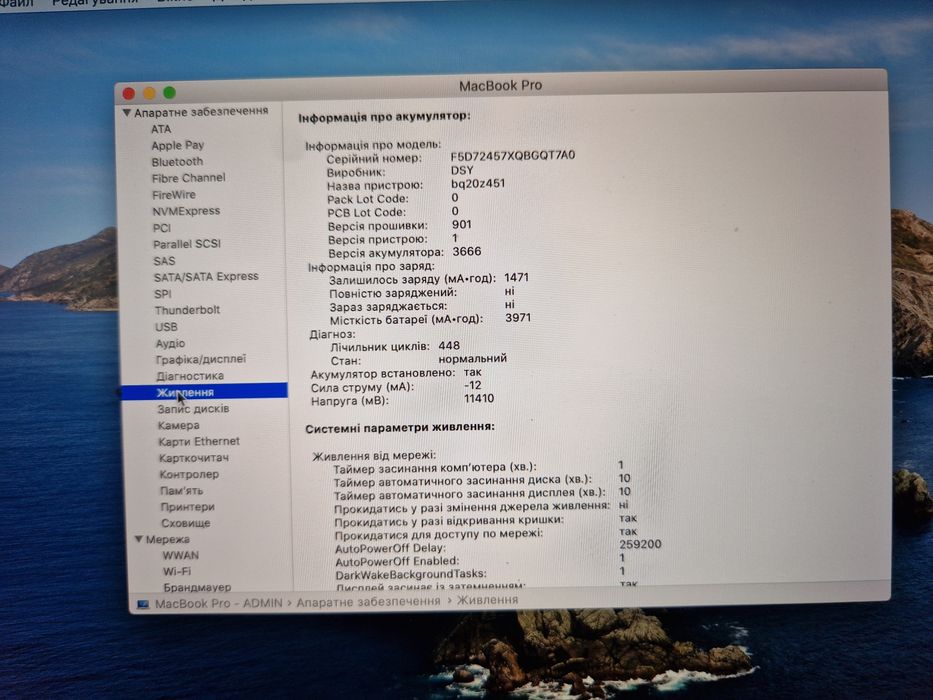Click MacBook Pro - ADMIN in path bar
Image resolution: width=933 pixels, height=700 pixels.
[x=218, y=604]
